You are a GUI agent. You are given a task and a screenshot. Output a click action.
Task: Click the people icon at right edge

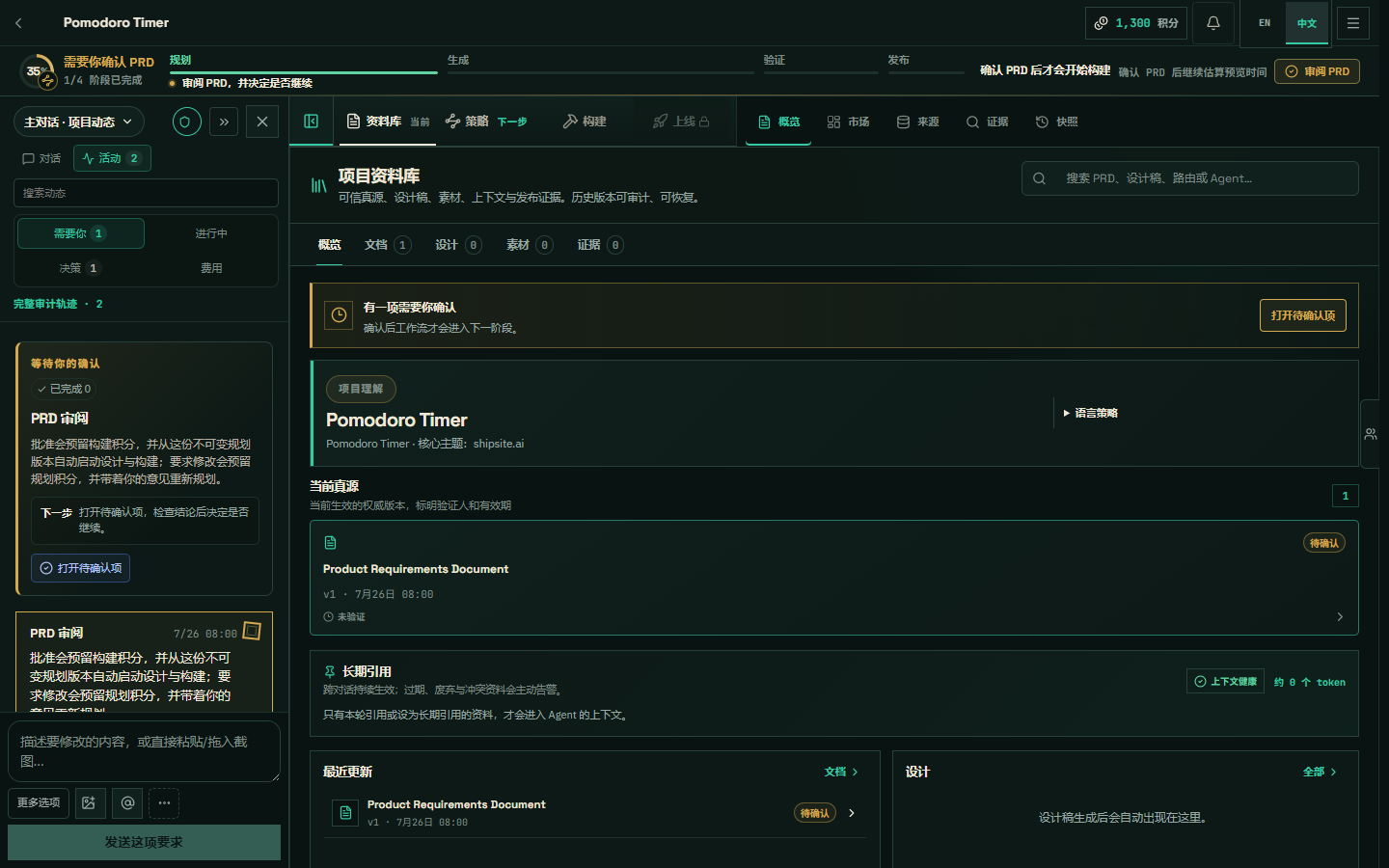coord(1371,434)
